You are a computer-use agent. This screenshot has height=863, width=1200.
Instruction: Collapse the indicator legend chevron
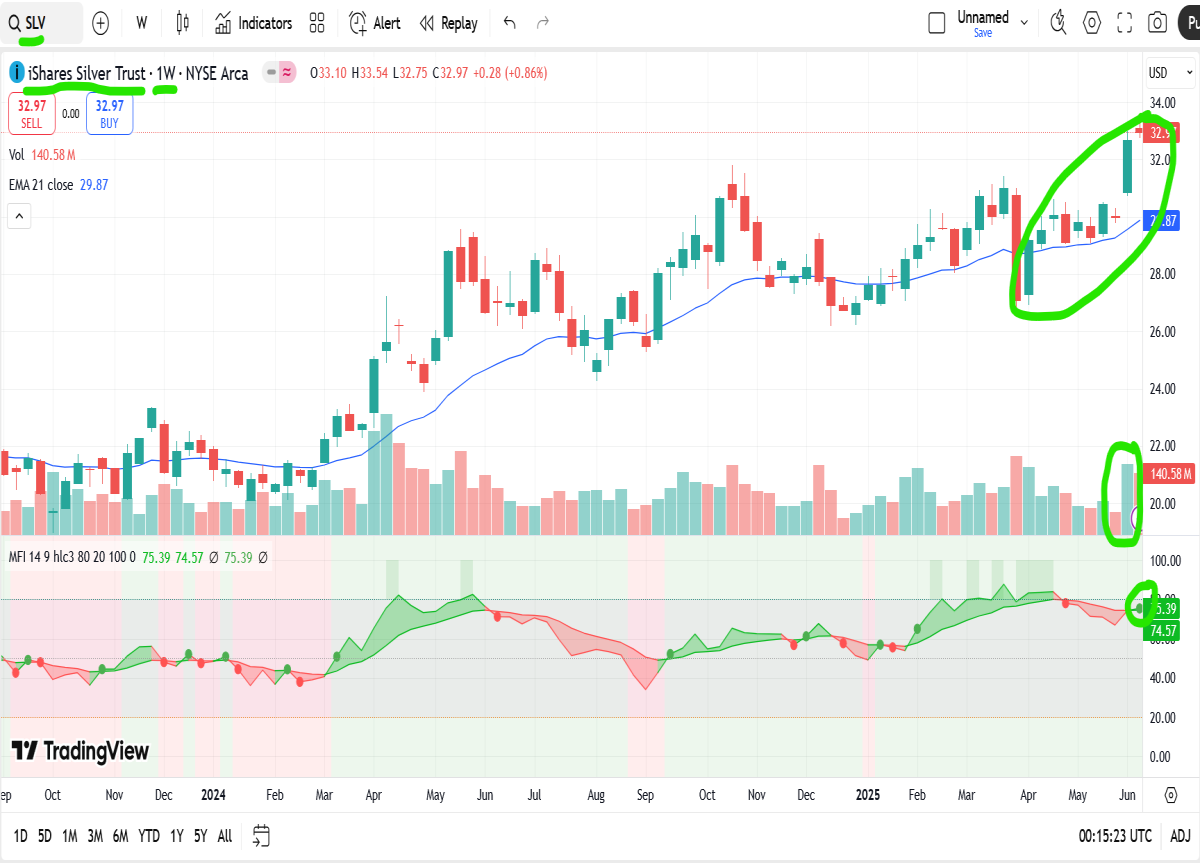point(19,215)
